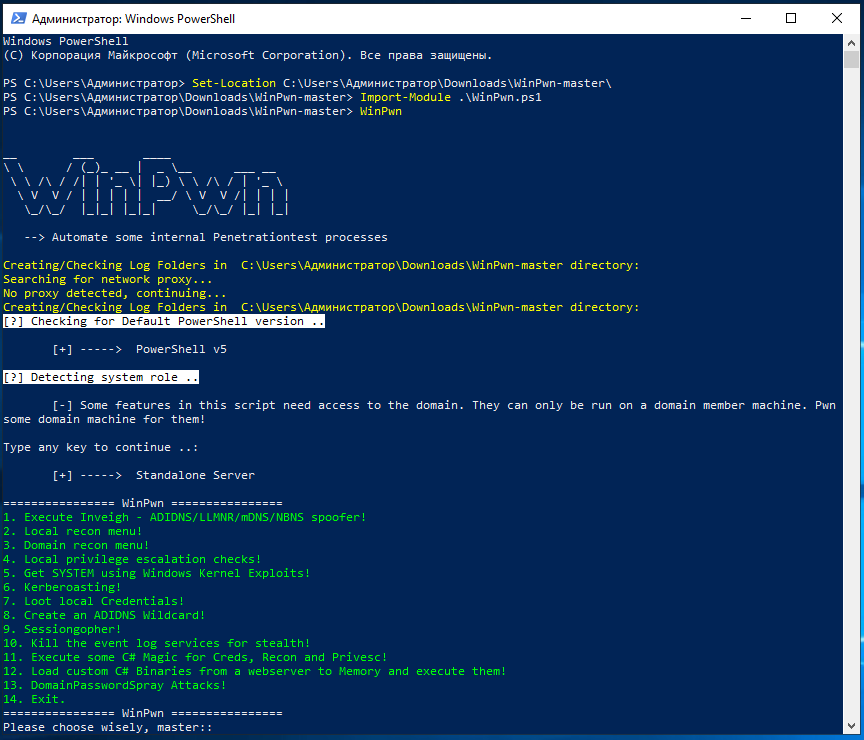
Task: Click the scrollbar up arrow
Action: [851, 42]
